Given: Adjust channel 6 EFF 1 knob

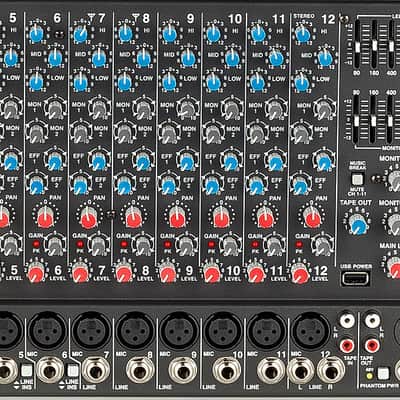Looking at the screenshot, I should pyautogui.click(x=54, y=162).
